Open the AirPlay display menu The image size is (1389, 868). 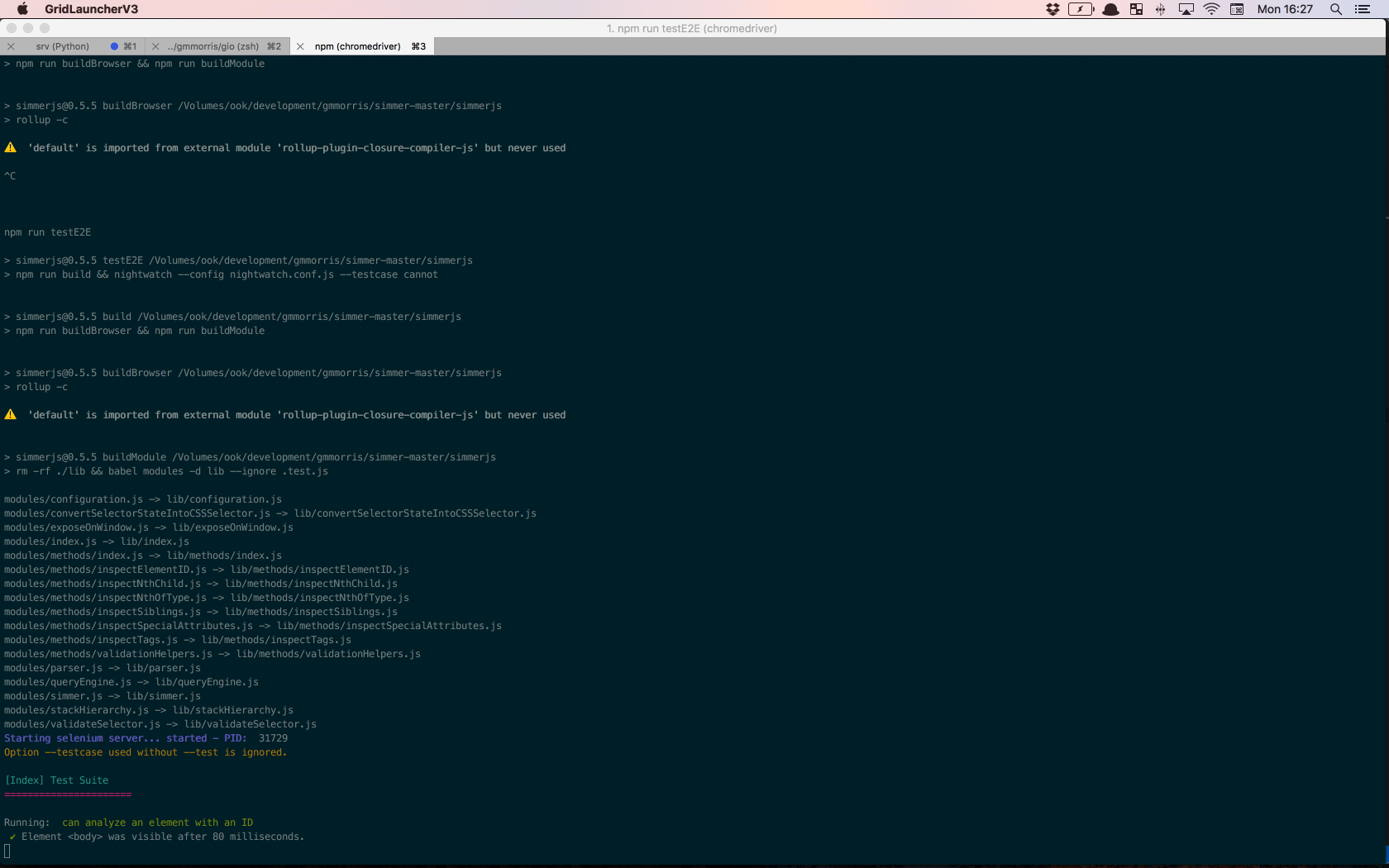[x=1186, y=9]
